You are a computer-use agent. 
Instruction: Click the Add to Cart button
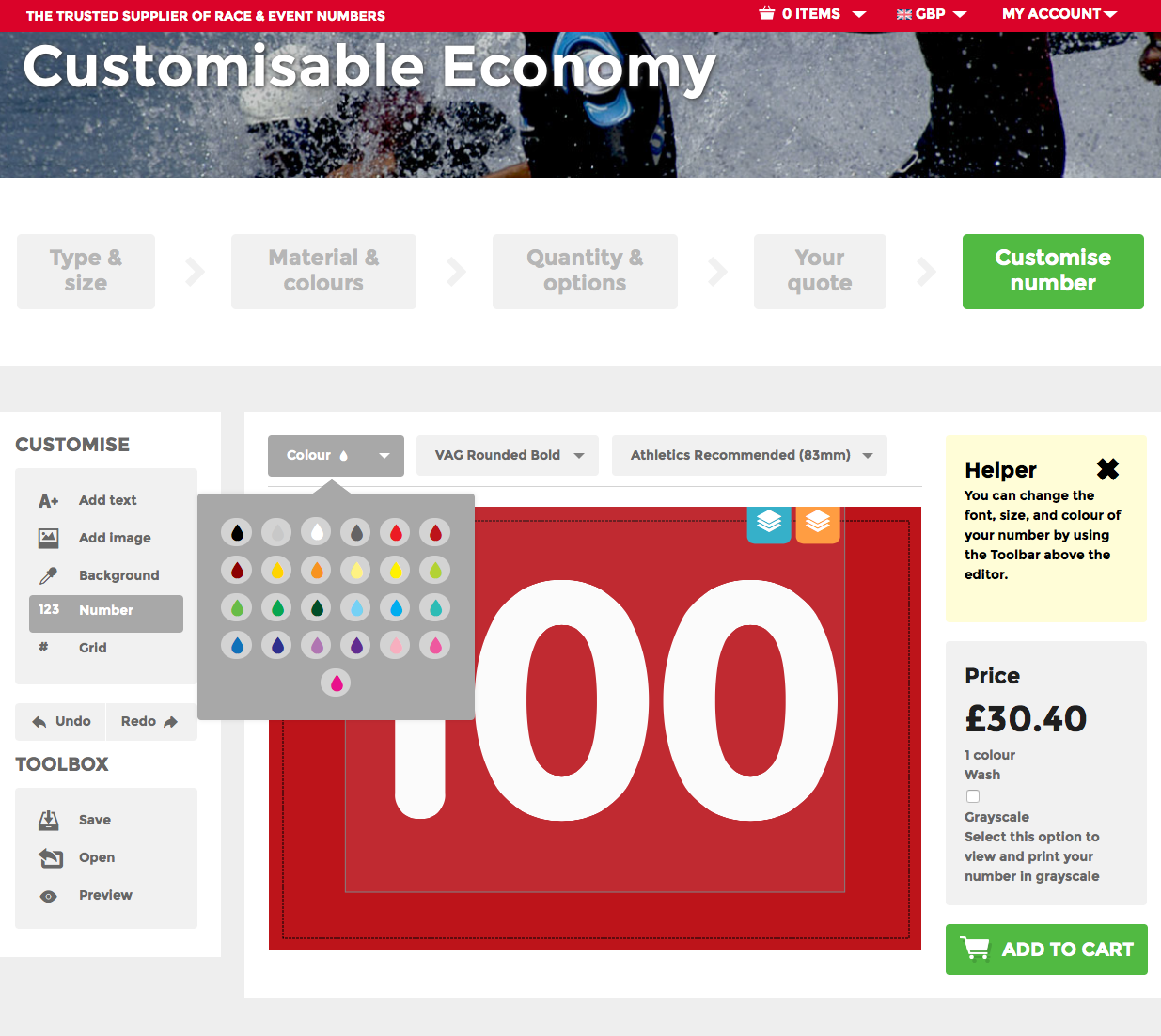coord(1046,950)
